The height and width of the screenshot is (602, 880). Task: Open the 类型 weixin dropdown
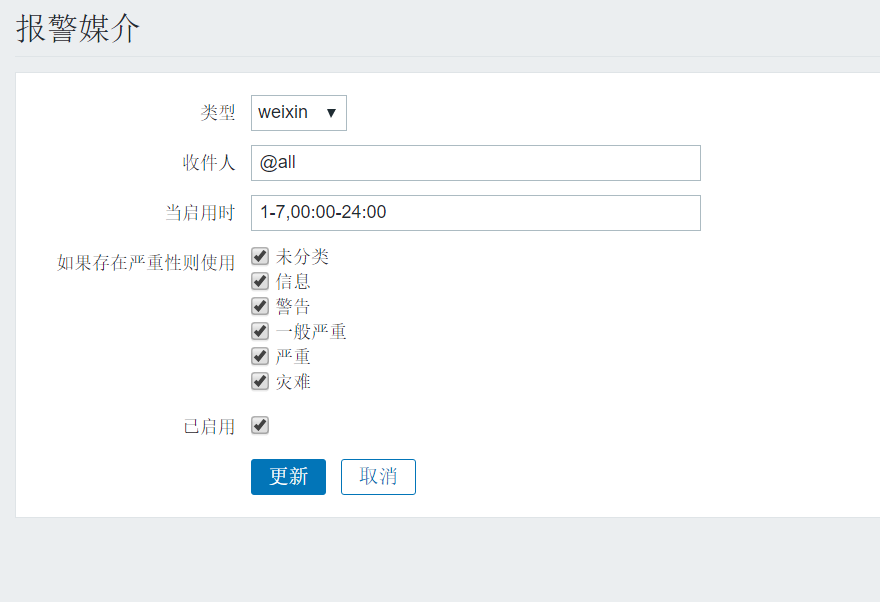pos(299,113)
